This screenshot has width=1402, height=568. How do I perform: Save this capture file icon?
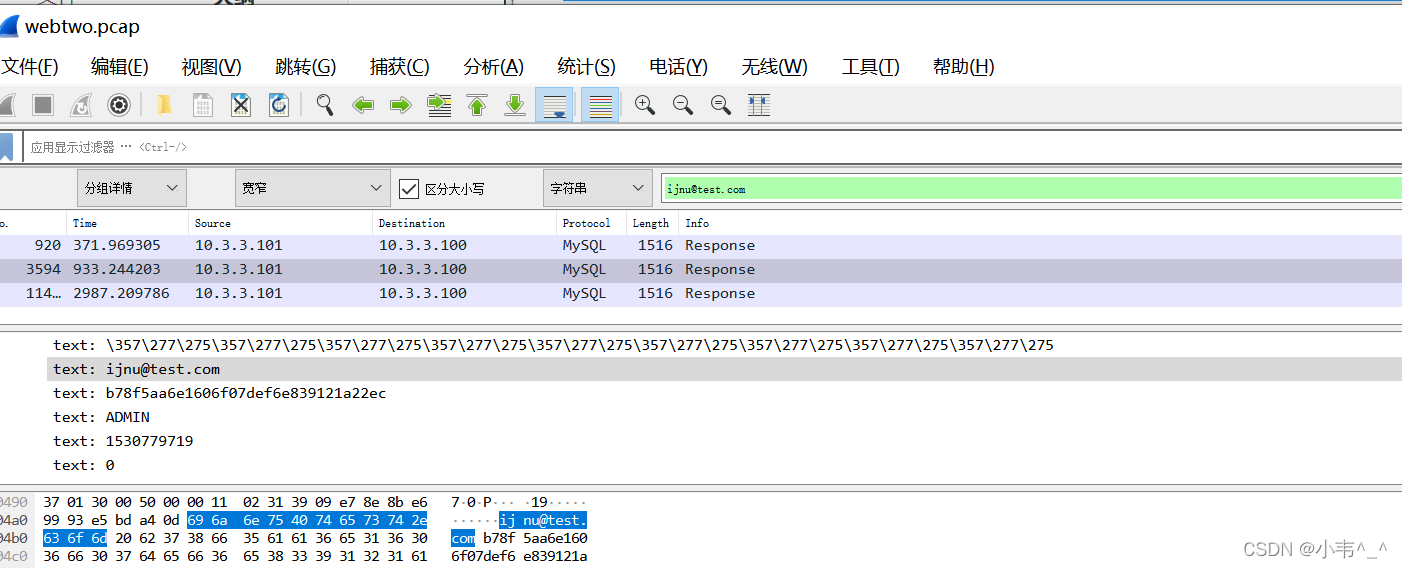click(x=202, y=105)
